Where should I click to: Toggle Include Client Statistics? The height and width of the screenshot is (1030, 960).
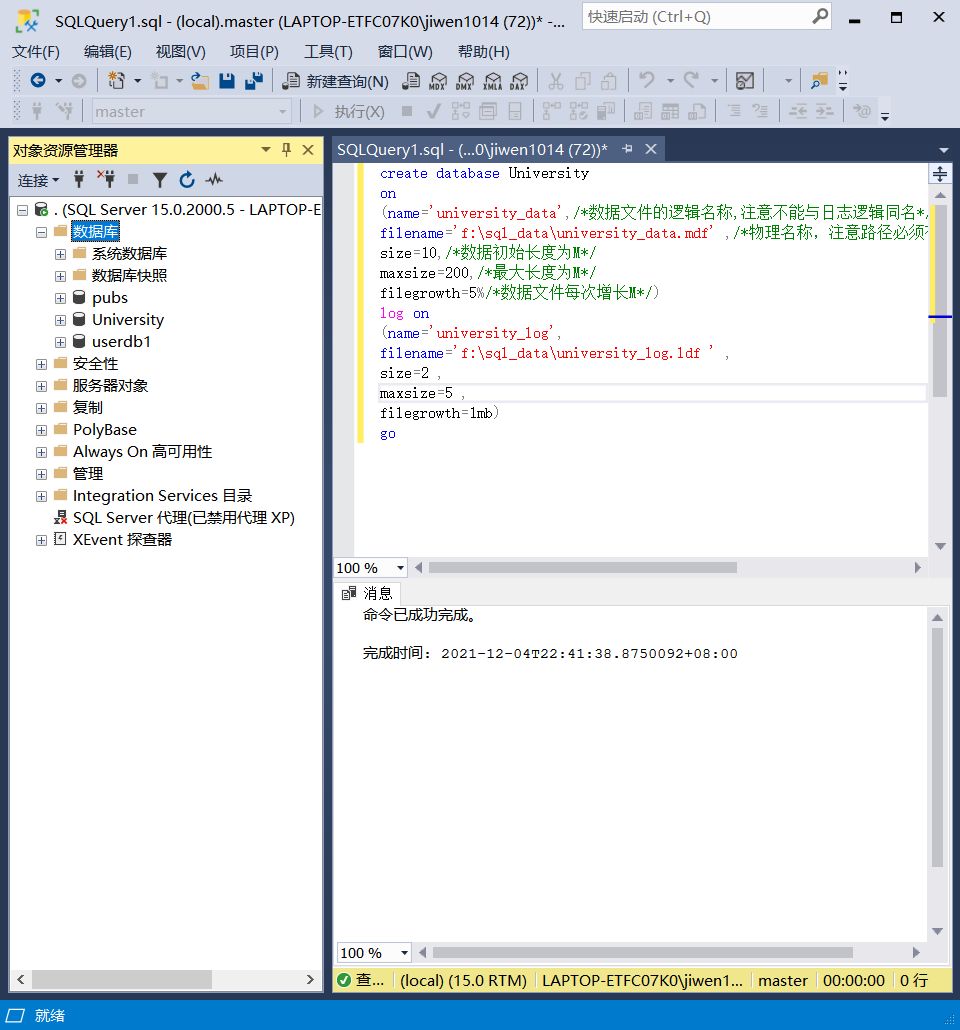pos(606,112)
